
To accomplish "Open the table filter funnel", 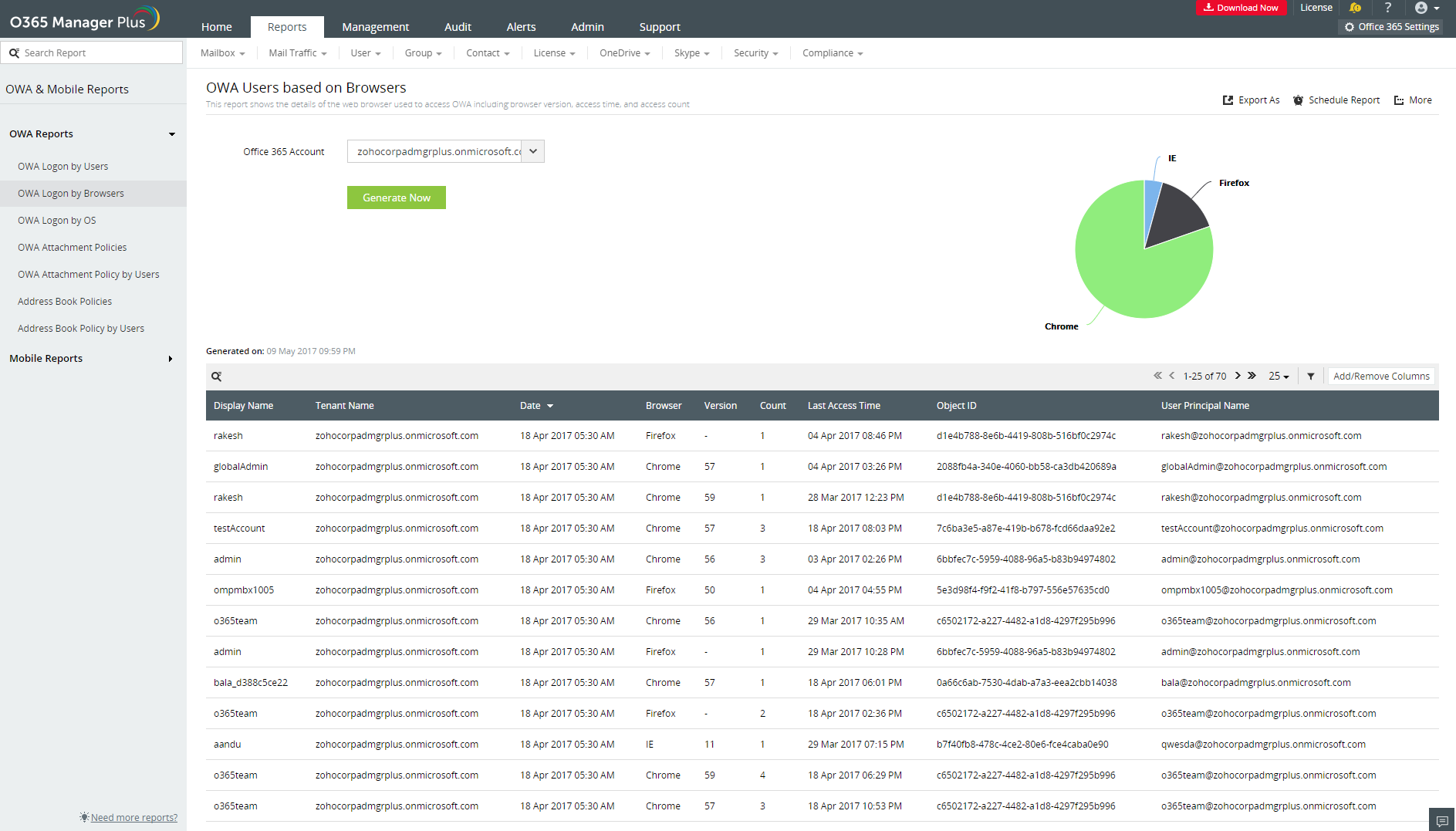I will [1311, 377].
